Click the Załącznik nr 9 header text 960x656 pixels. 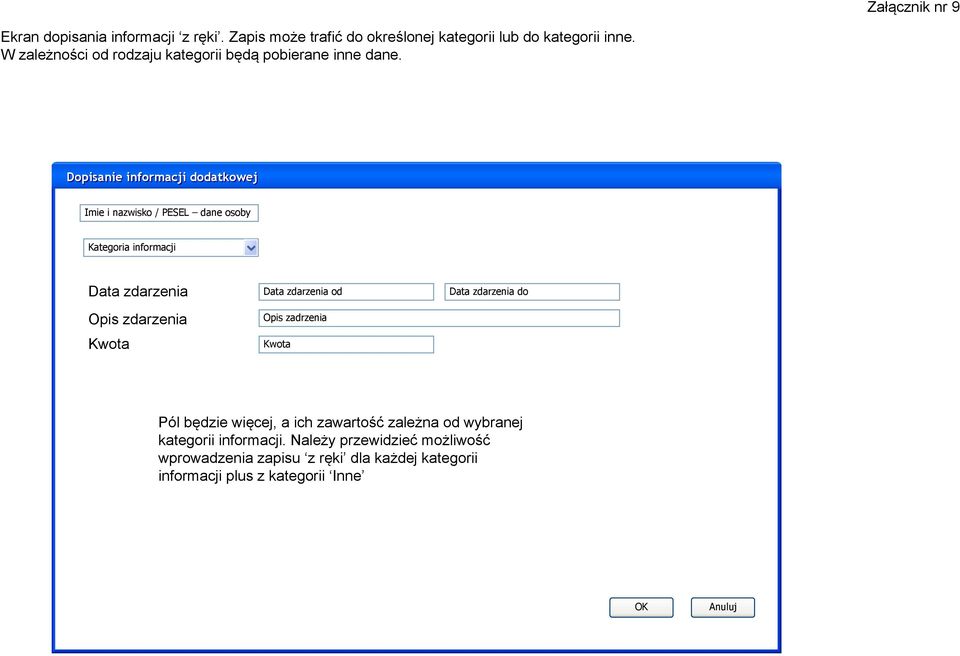coord(913,7)
